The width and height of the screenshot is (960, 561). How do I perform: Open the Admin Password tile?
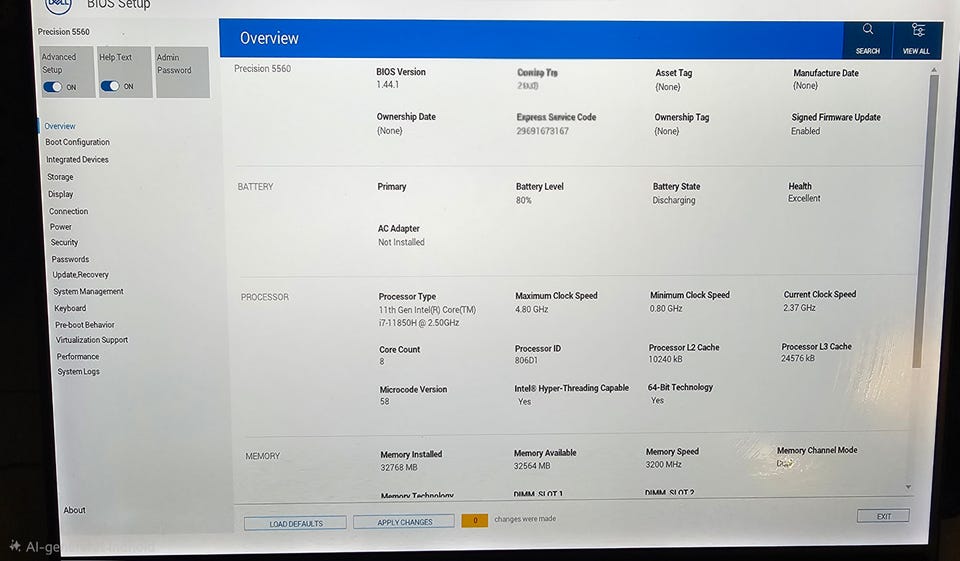(182, 72)
